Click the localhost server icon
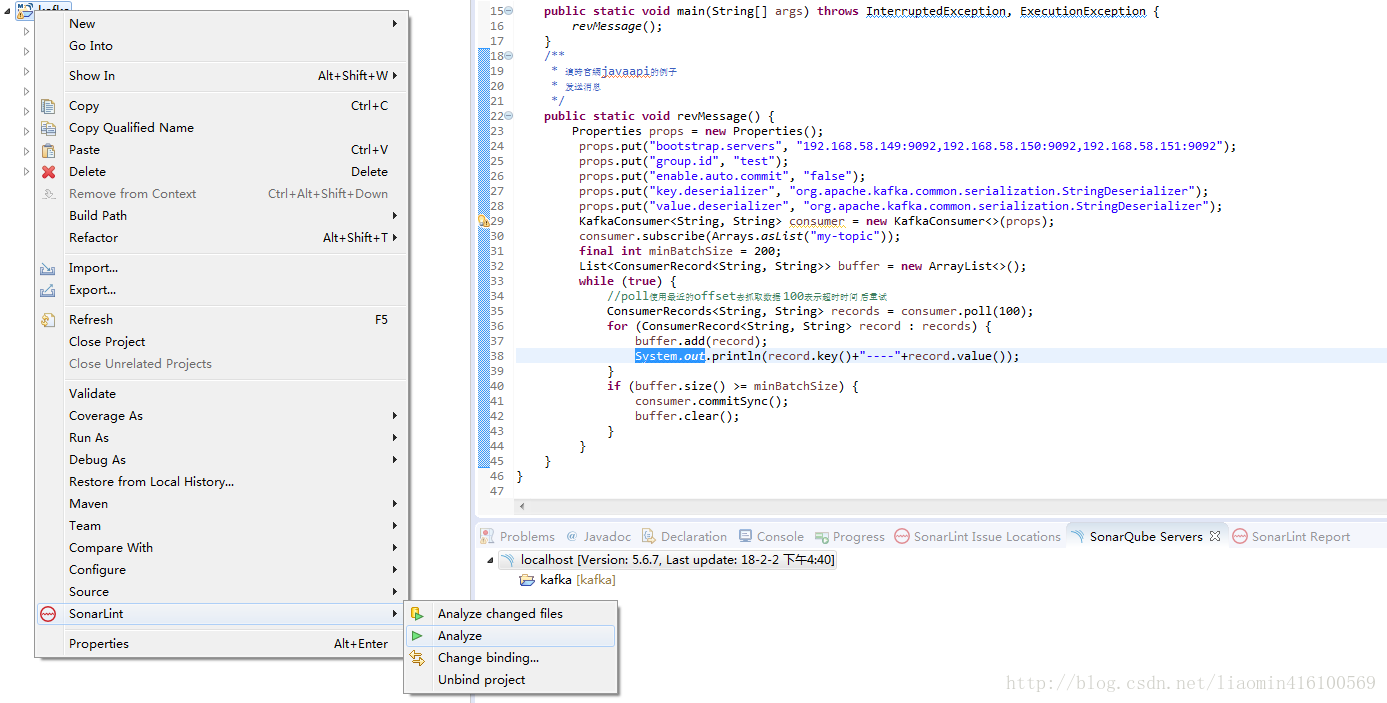This screenshot has width=1387, height=703. pyautogui.click(x=508, y=560)
